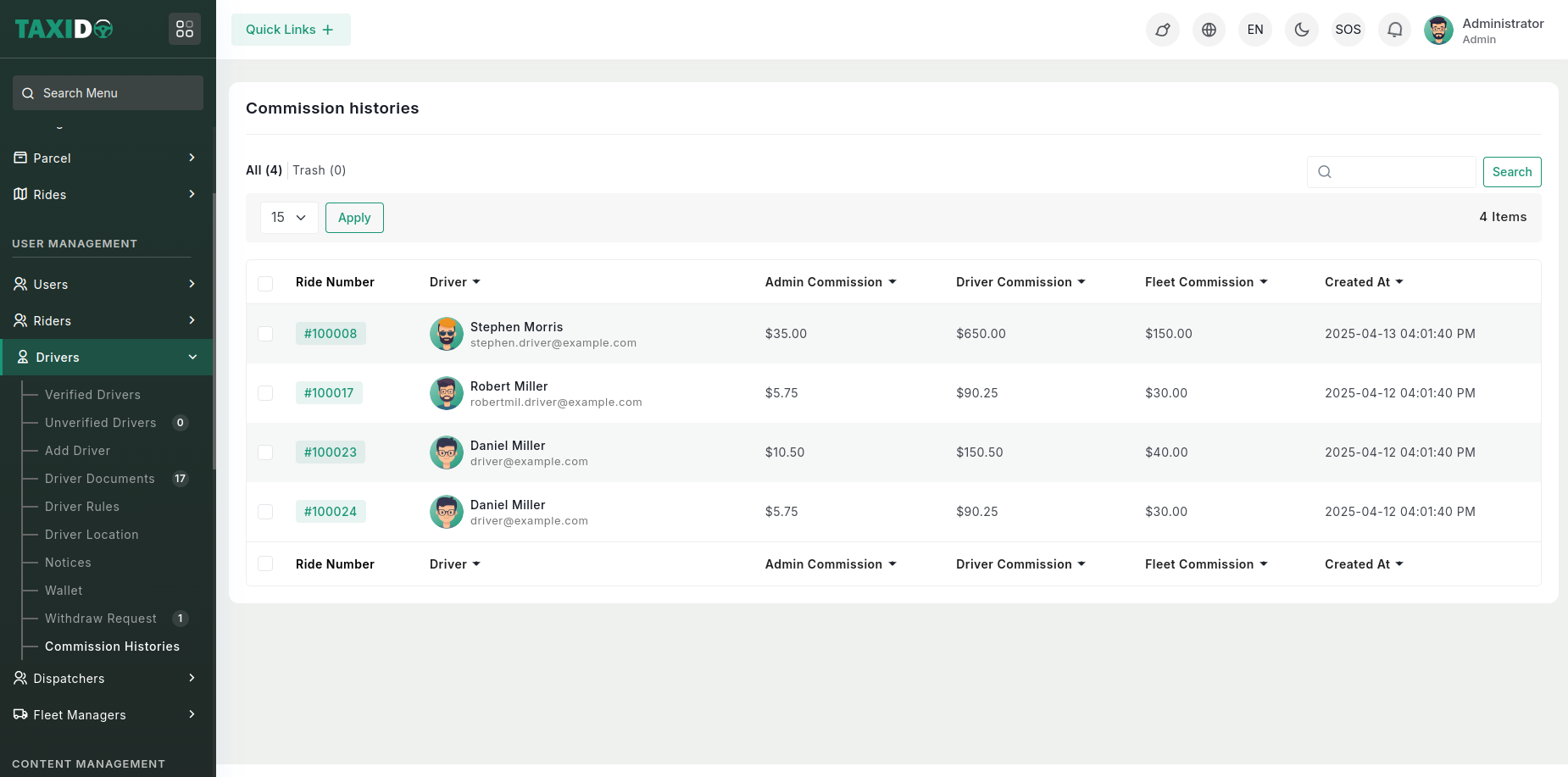Screen dimensions: 1568x777
Task: Open Withdraw Request in sidebar
Action: 101,619
